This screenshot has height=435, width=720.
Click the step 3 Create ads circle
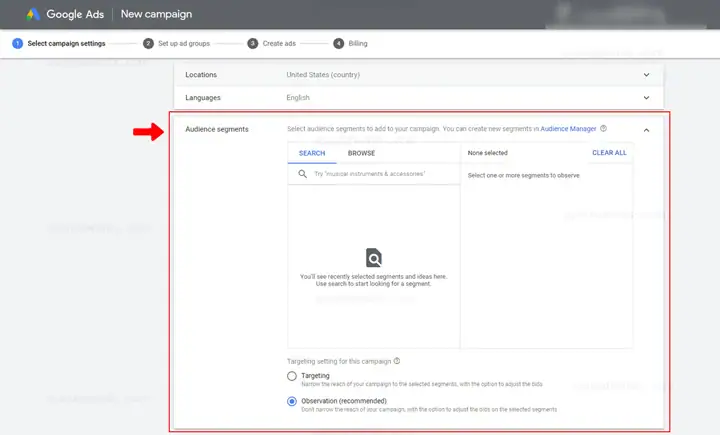coord(253,44)
